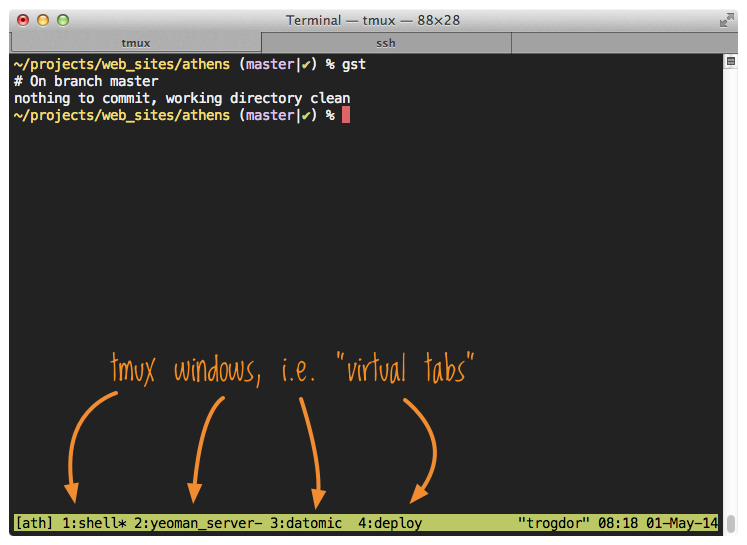Click the red cursor block at the prompt

pos(346,115)
